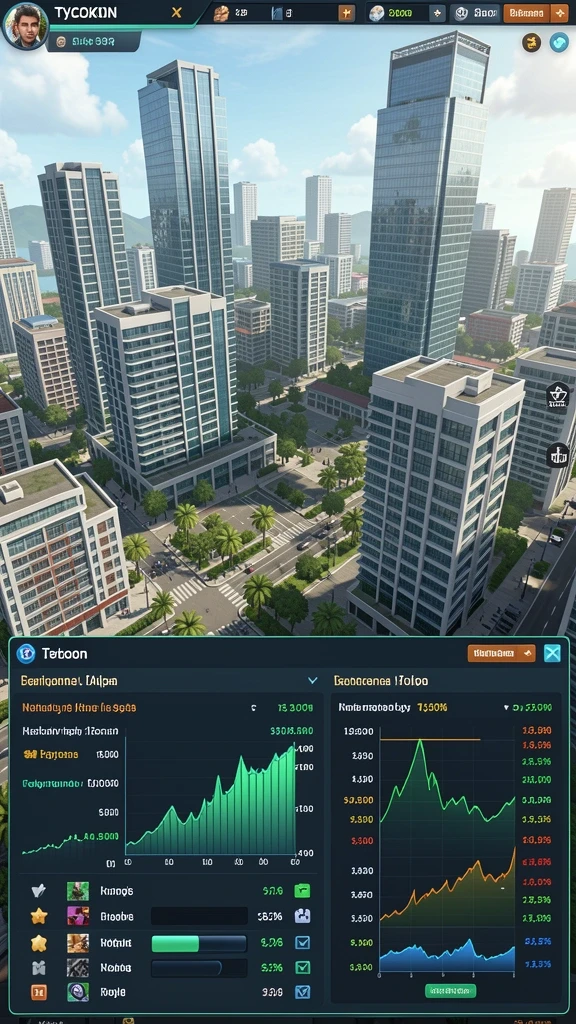Click the gold coin icon top right

(531, 42)
